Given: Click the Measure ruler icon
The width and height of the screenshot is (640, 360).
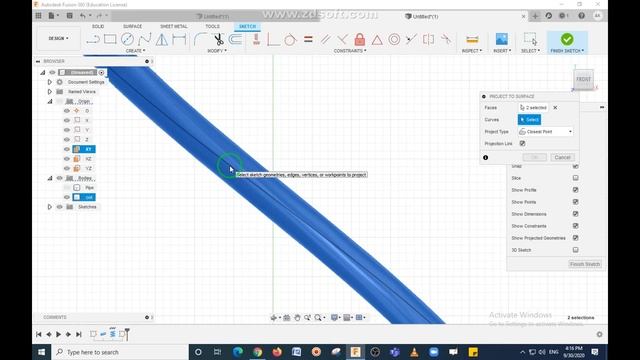Looking at the screenshot, I should (x=472, y=39).
